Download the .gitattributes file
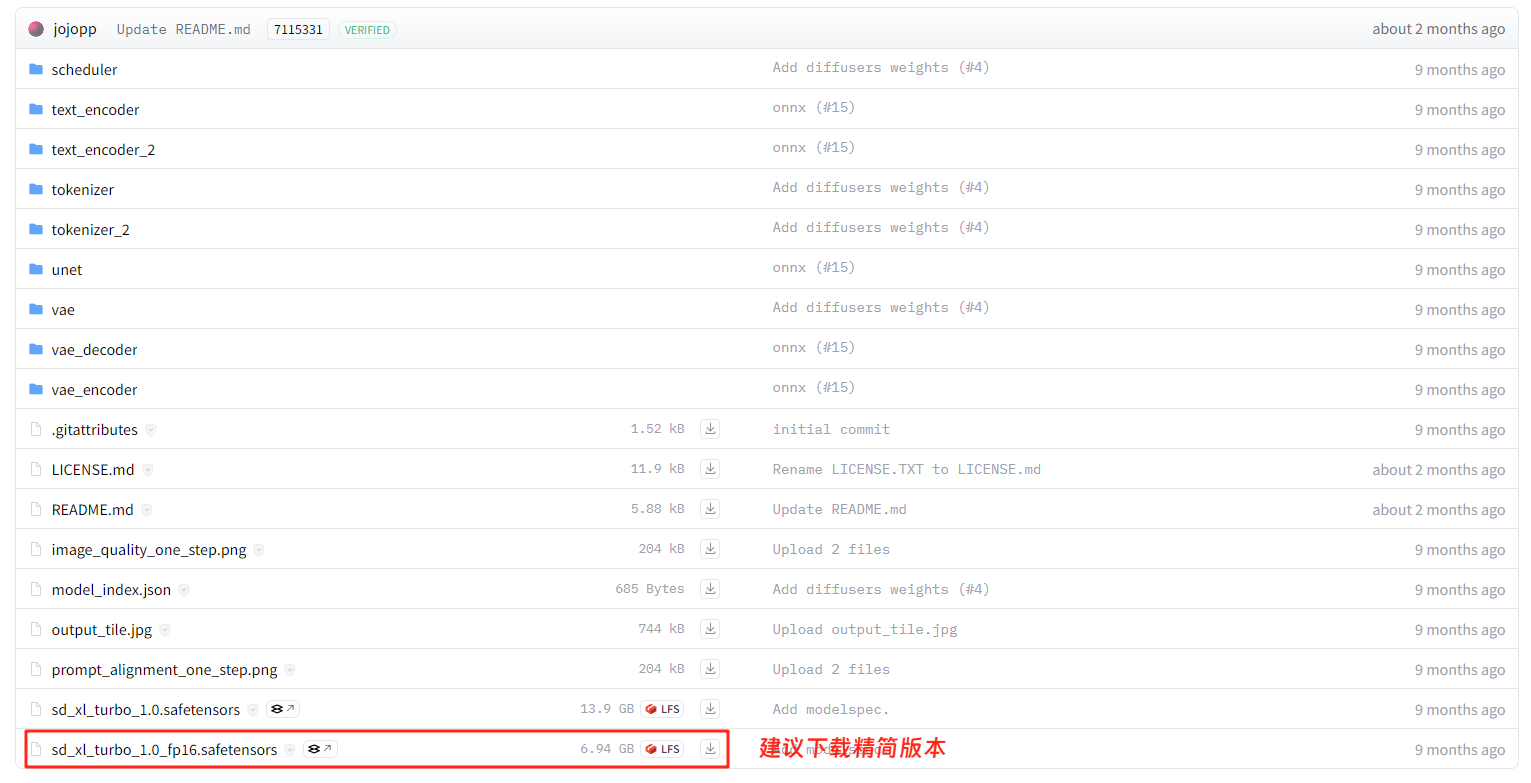The height and width of the screenshot is (783, 1531). (x=710, y=429)
